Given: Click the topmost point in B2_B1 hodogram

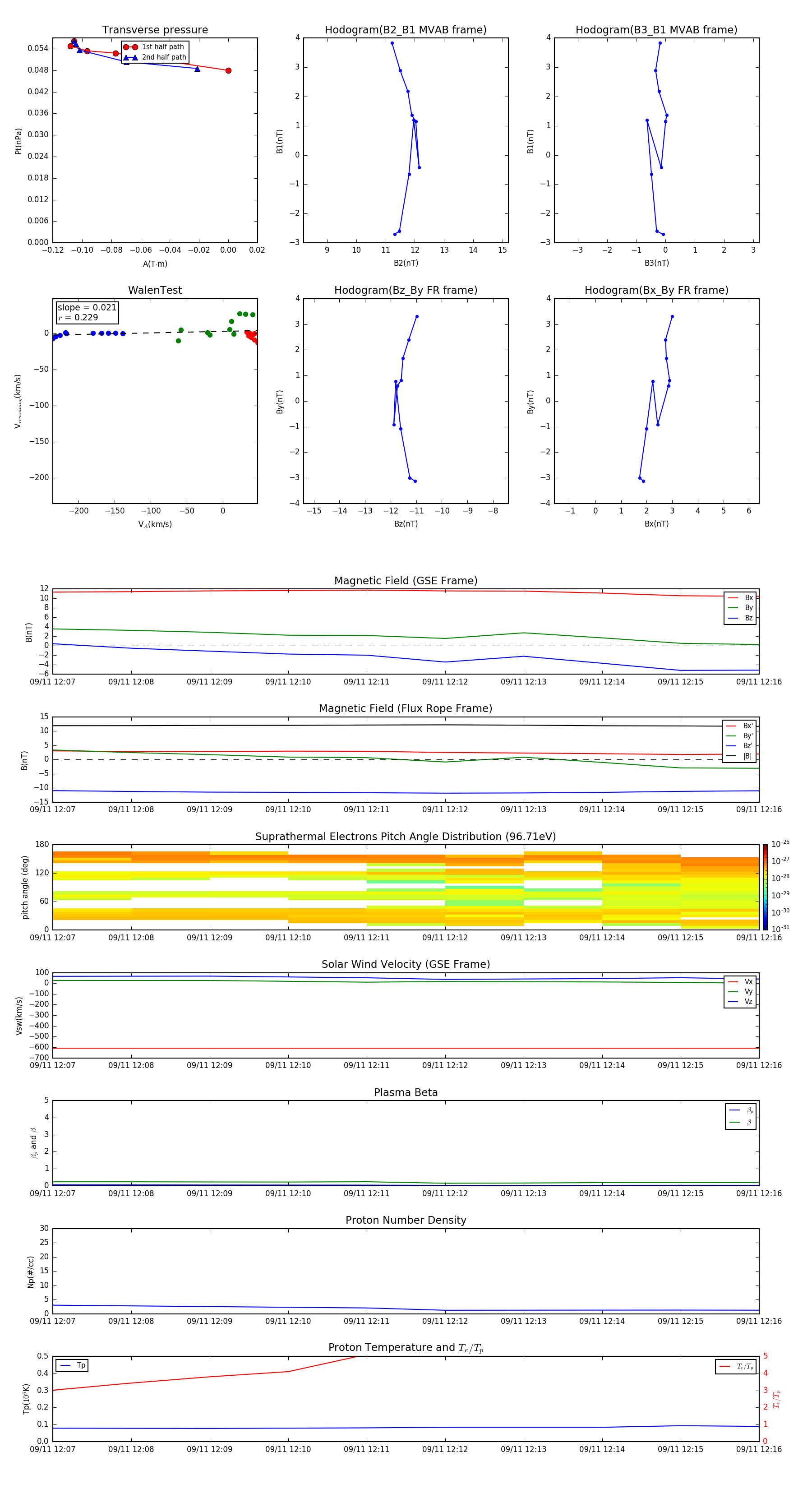Looking at the screenshot, I should 392,43.
